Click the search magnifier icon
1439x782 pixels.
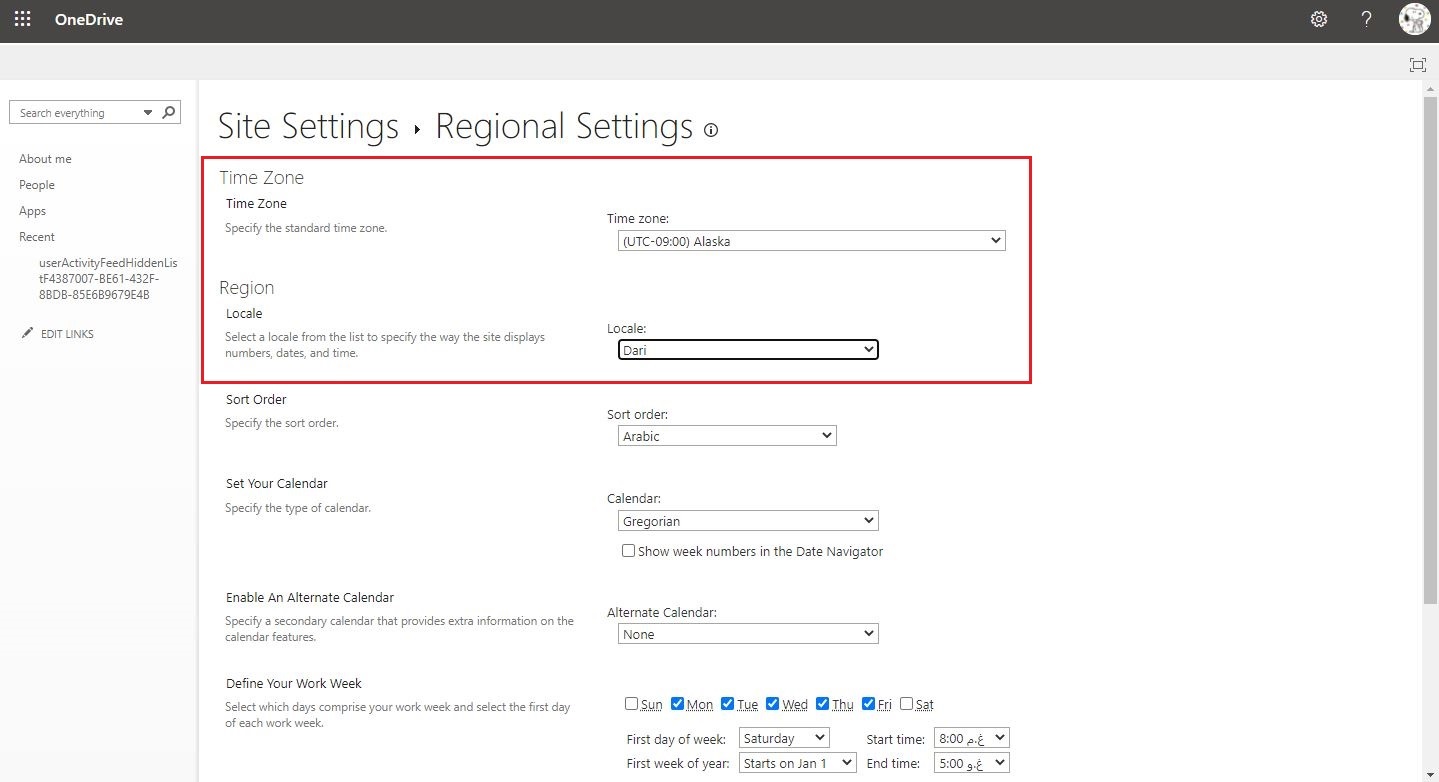(167, 111)
